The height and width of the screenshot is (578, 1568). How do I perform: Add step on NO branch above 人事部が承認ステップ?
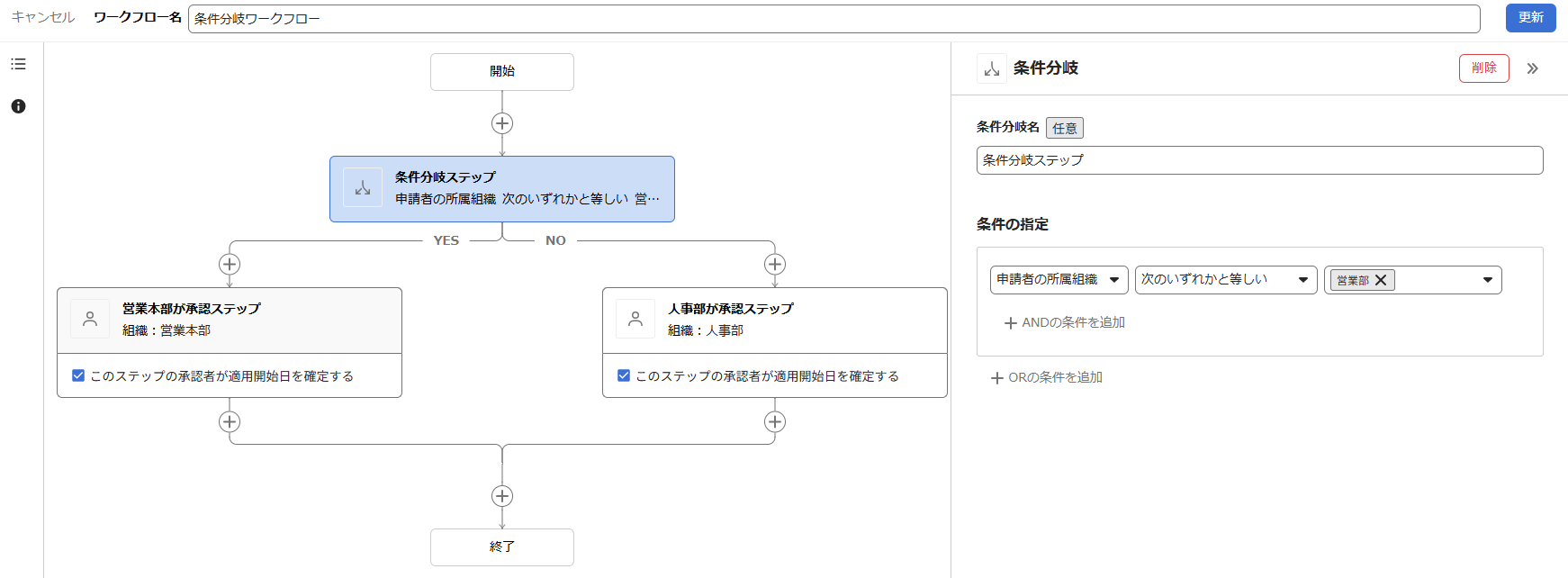point(775,264)
